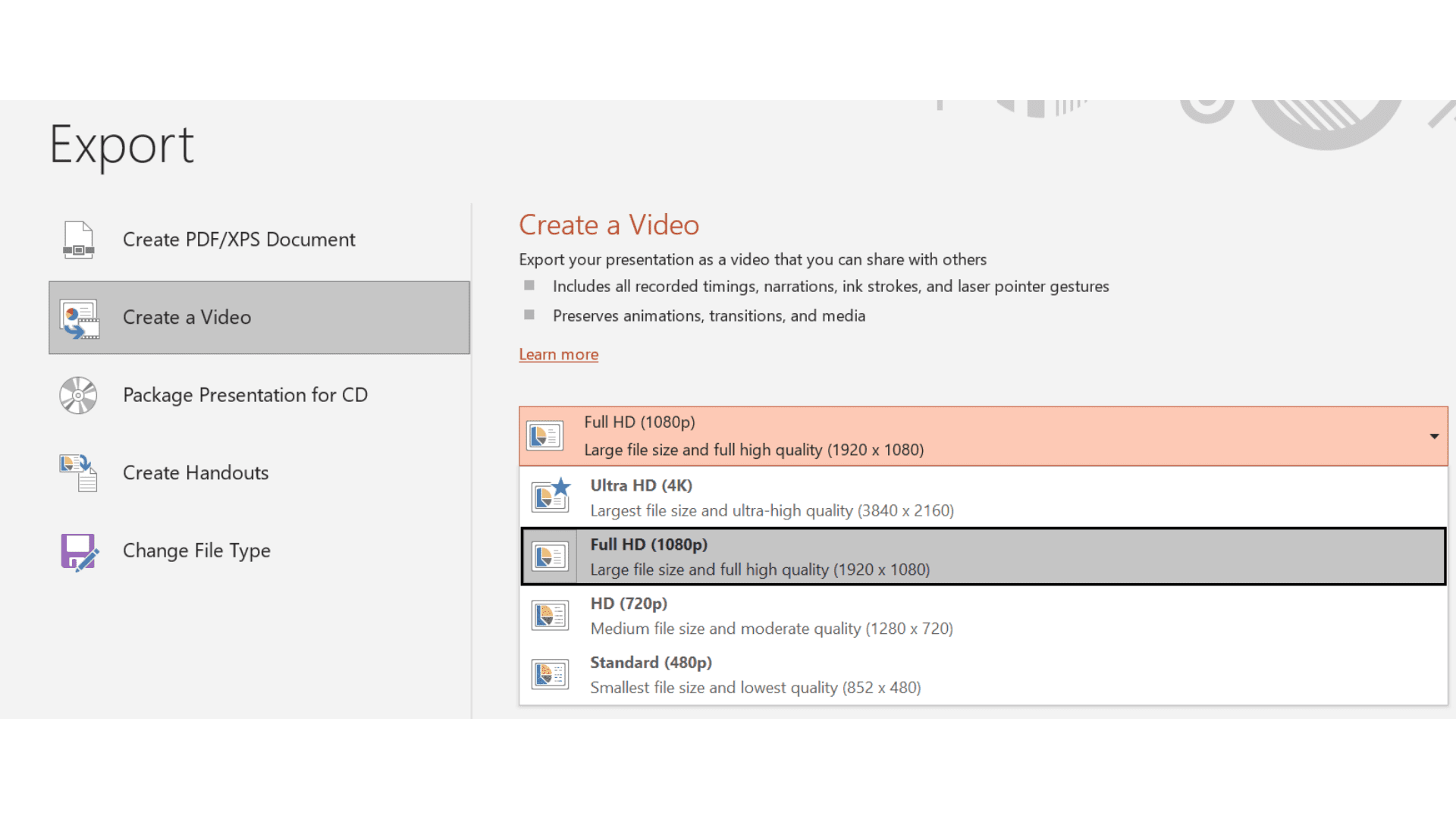
Task: Click the Create a Video slide-film icon
Action: pyautogui.click(x=80, y=318)
